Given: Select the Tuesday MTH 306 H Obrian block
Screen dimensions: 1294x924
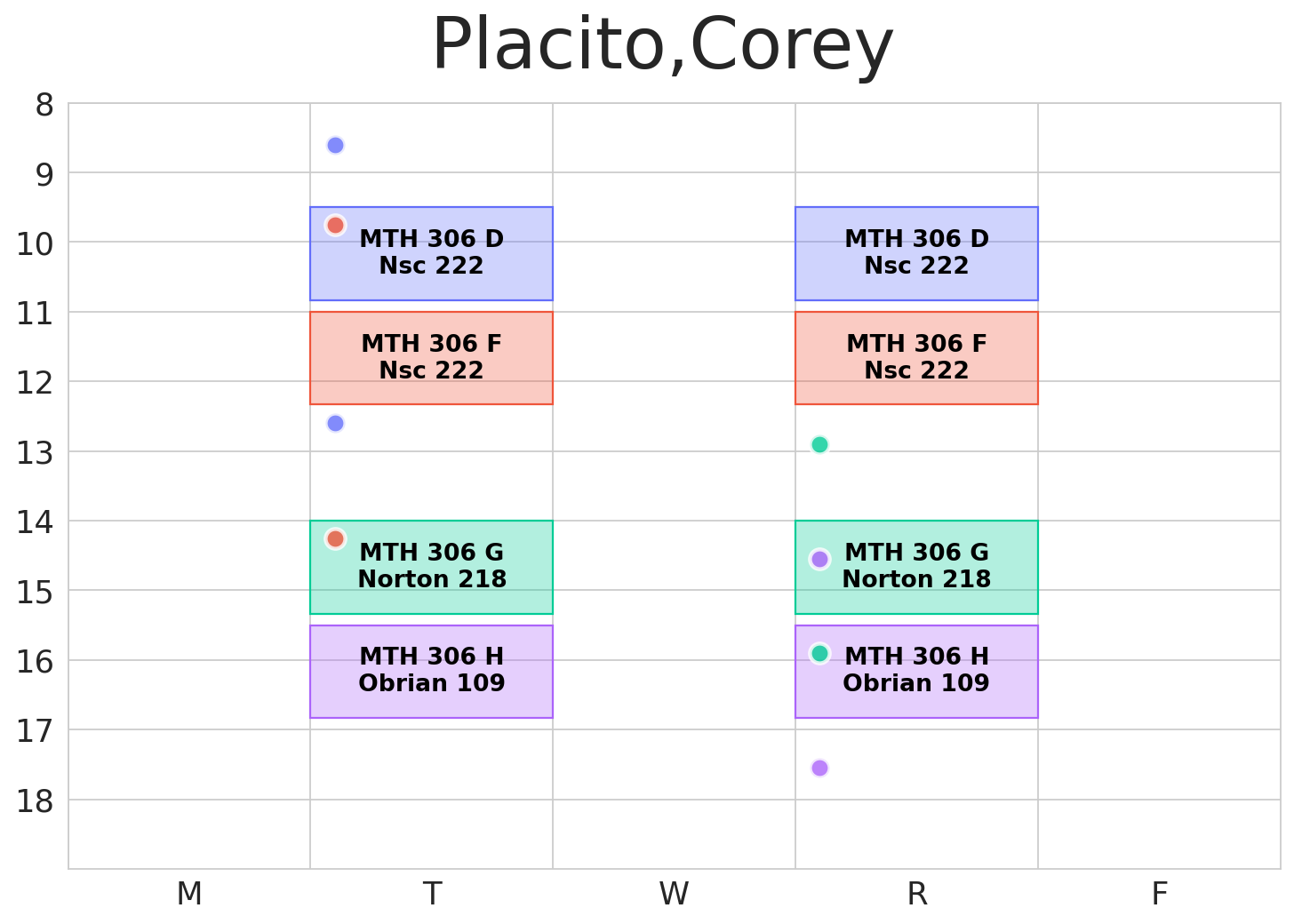Looking at the screenshot, I should tap(431, 671).
